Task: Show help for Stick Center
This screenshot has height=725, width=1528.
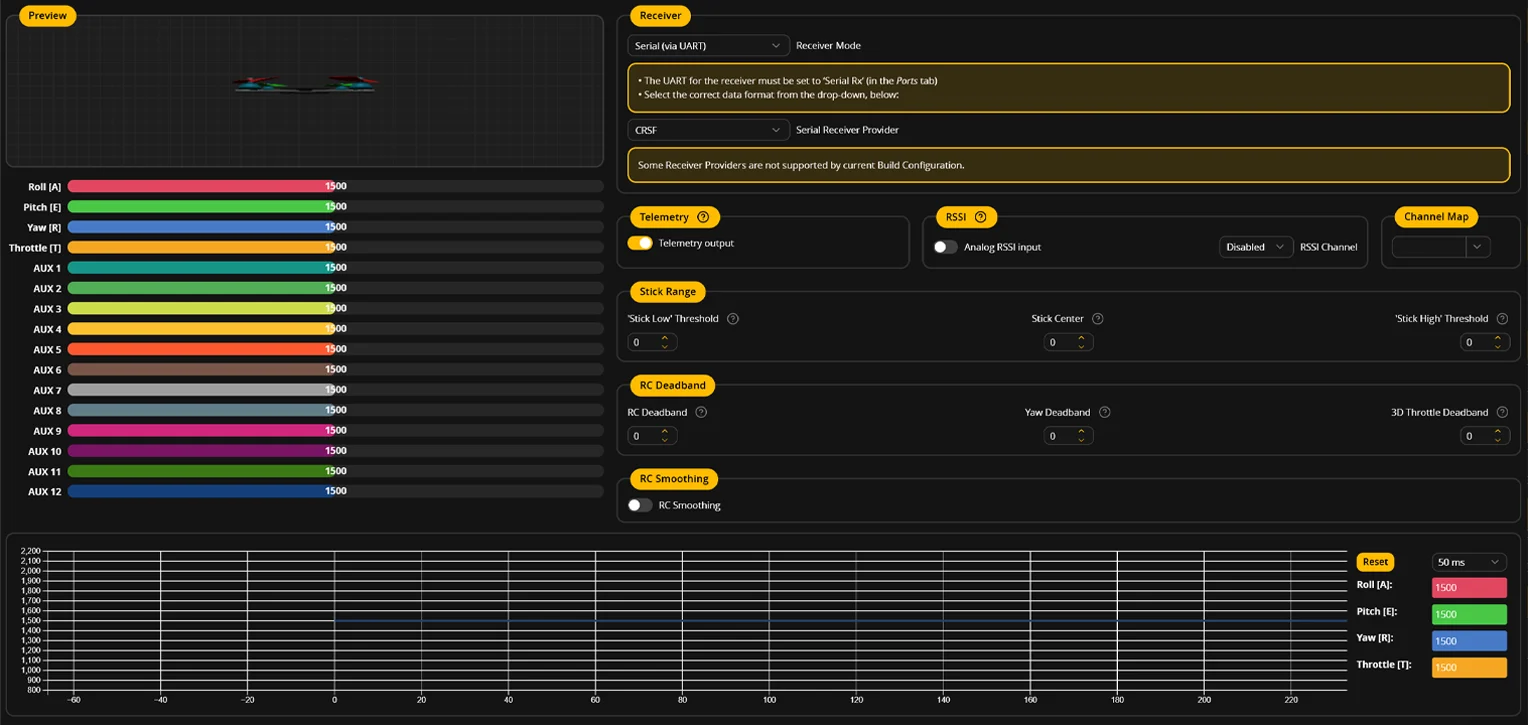Action: click(x=1098, y=319)
